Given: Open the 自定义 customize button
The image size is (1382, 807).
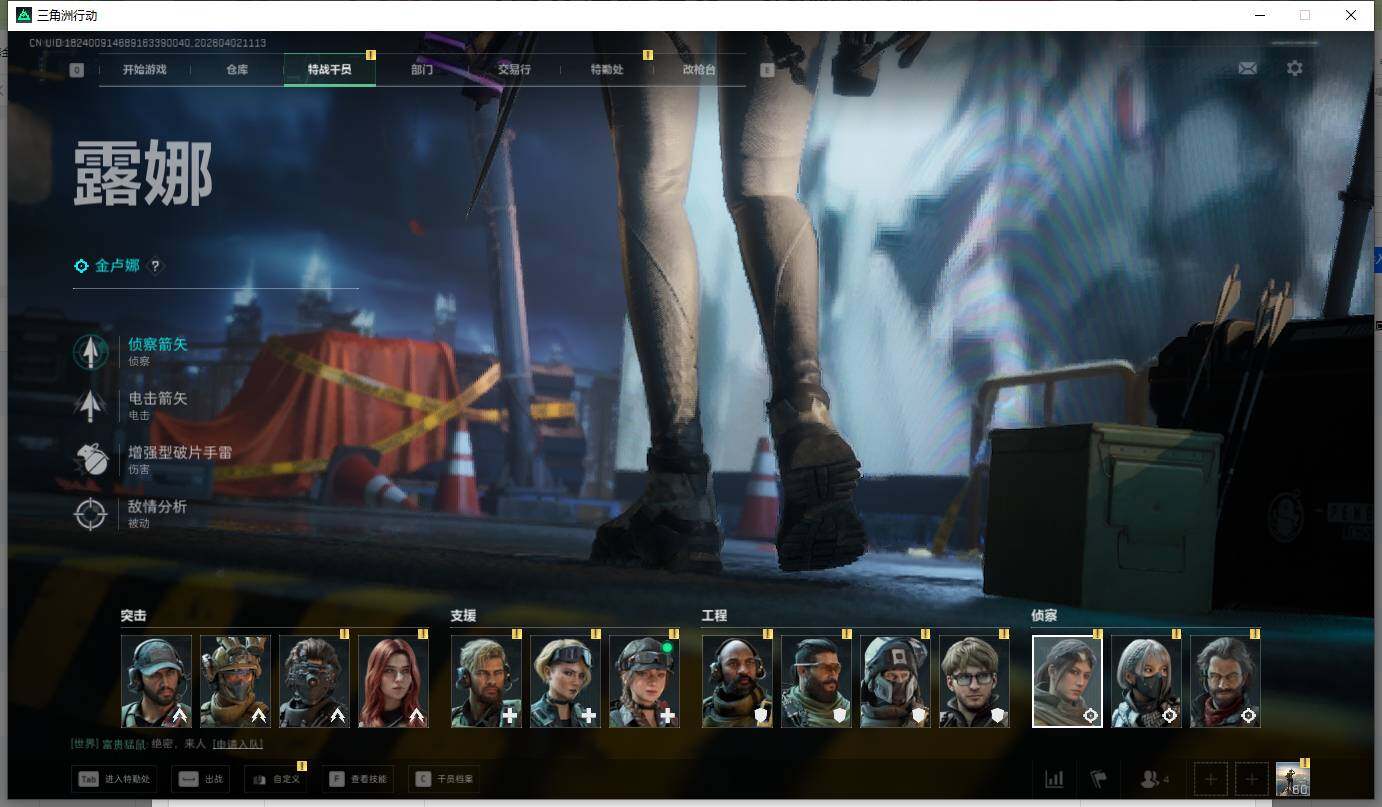Looking at the screenshot, I should tap(275, 779).
